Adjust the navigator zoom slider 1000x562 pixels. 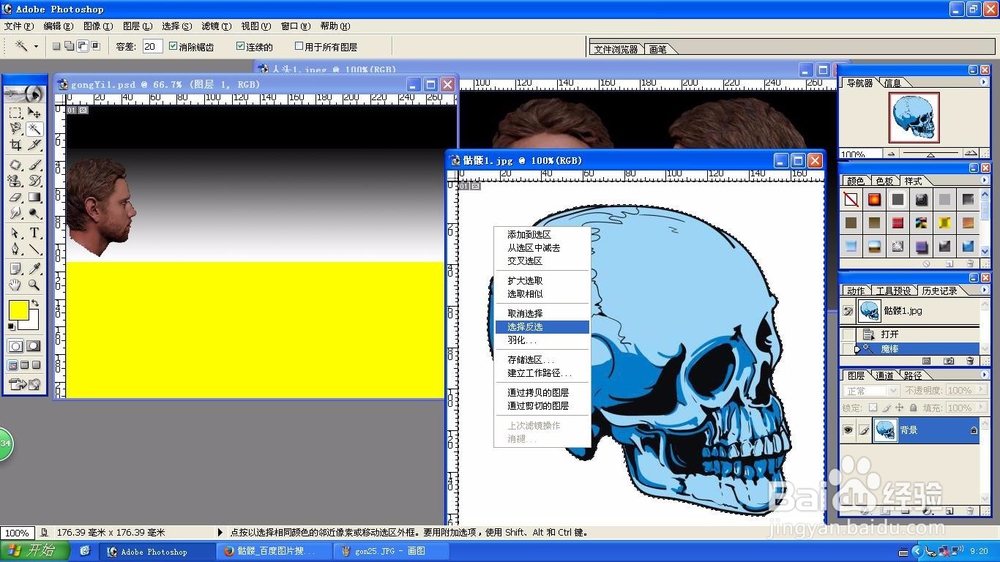(x=930, y=154)
